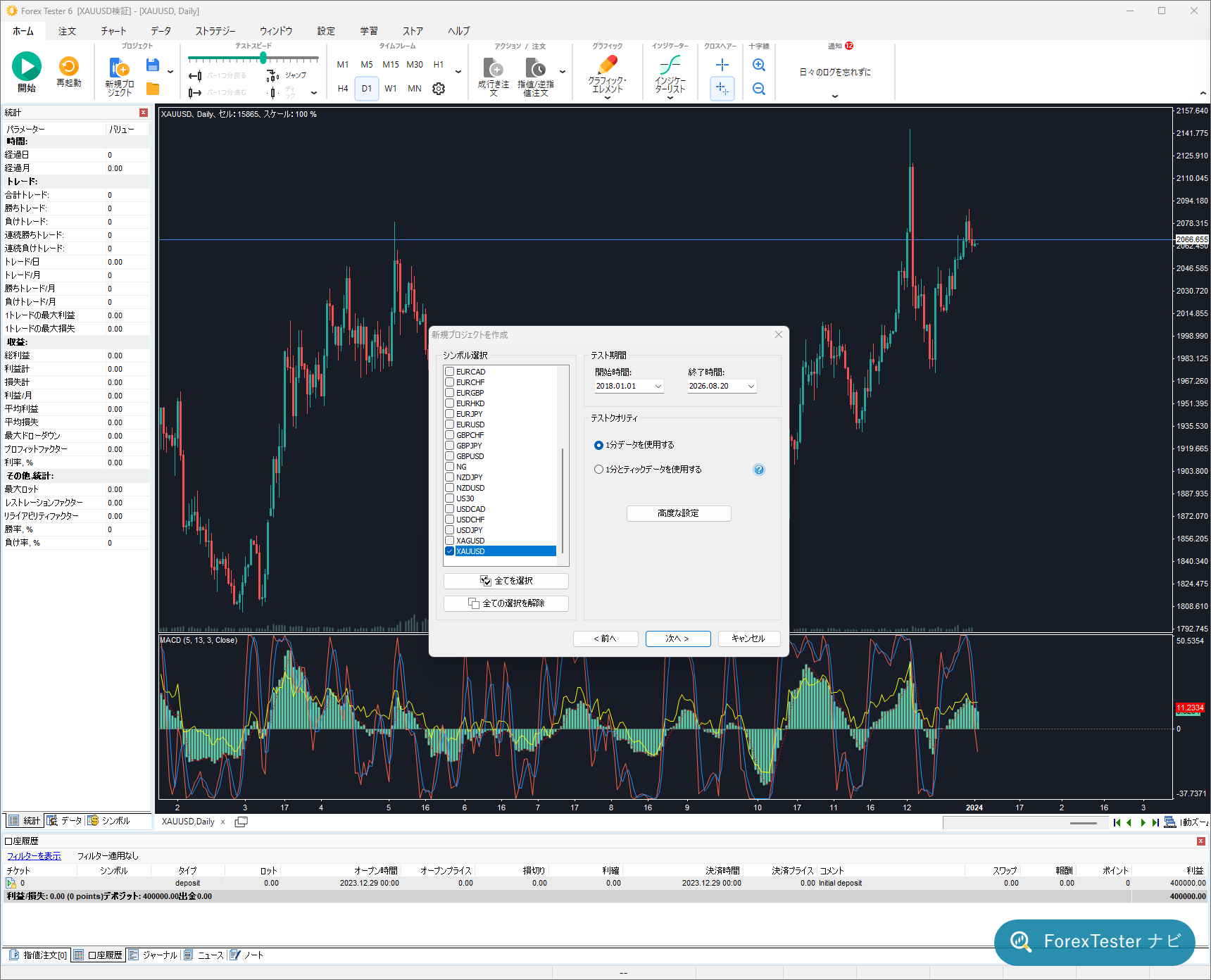Check the EURUSD symbol checkbox
The width and height of the screenshot is (1211, 980).
[449, 425]
